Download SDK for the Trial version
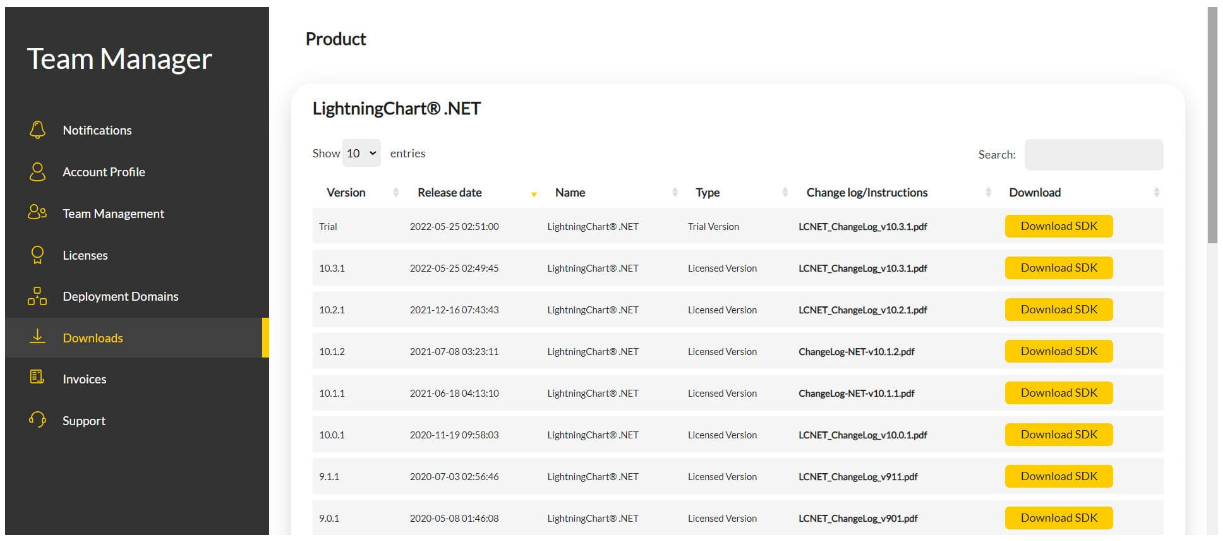The height and width of the screenshot is (541, 1223). coord(1059,226)
